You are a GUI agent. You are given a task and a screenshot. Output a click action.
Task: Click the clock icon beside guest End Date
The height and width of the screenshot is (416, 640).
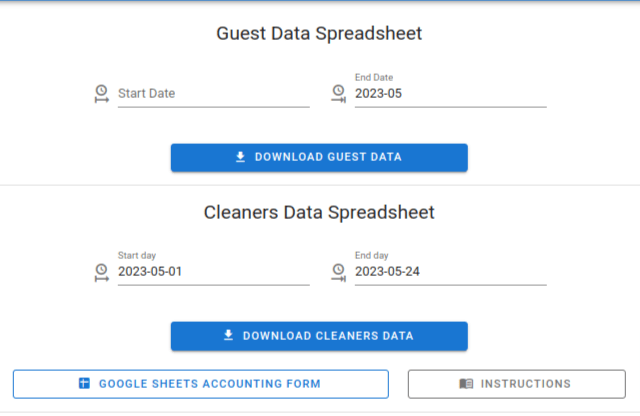[338, 93]
